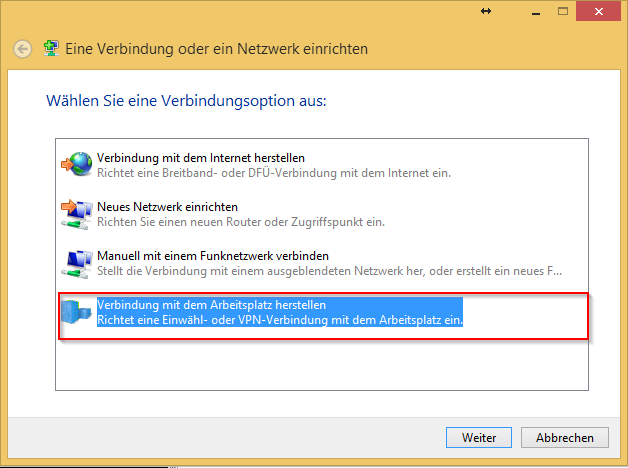Close the wizard window
Screen dimensions: 628x468
[x=598, y=12]
